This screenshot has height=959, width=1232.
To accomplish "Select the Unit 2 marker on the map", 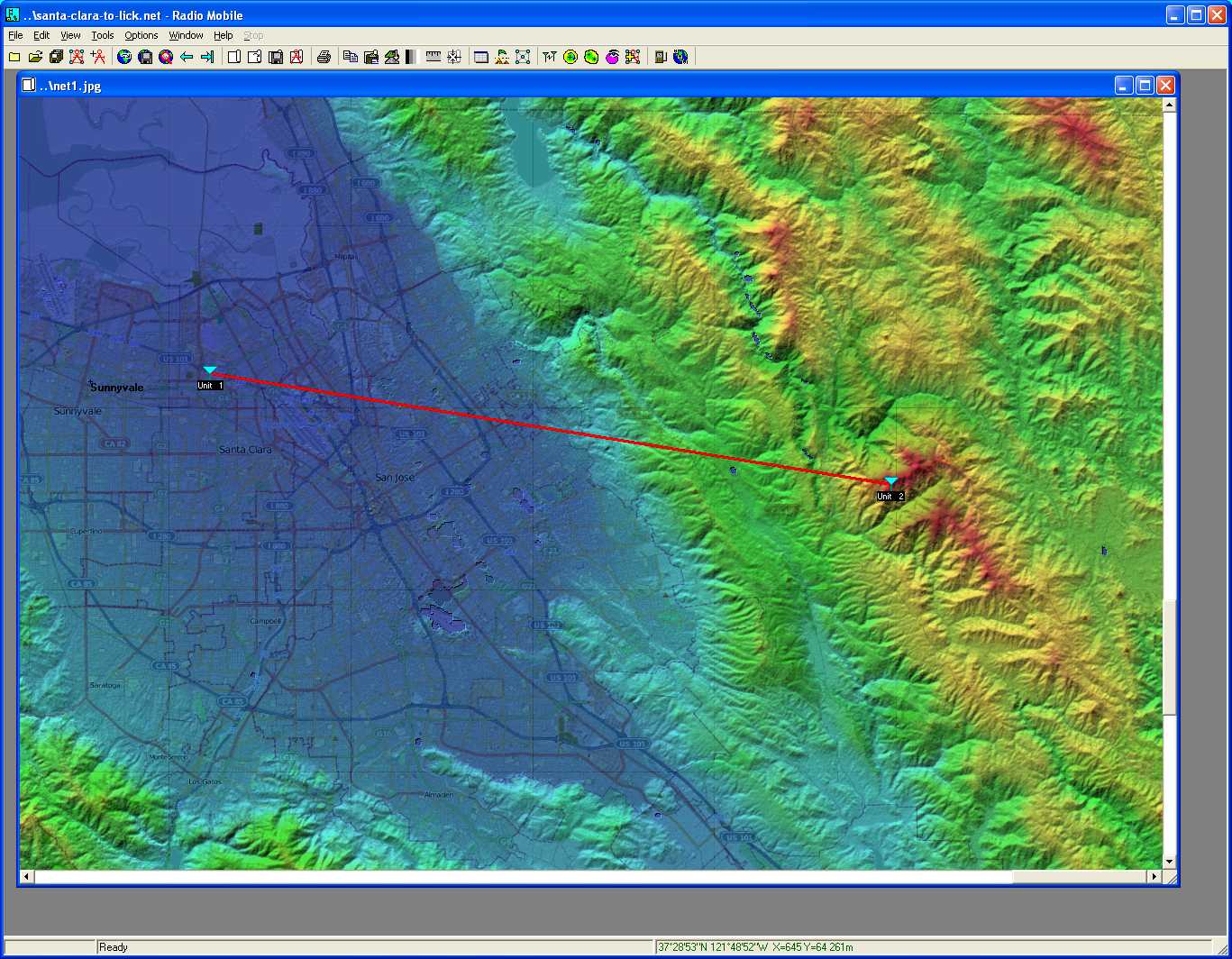I will (890, 482).
